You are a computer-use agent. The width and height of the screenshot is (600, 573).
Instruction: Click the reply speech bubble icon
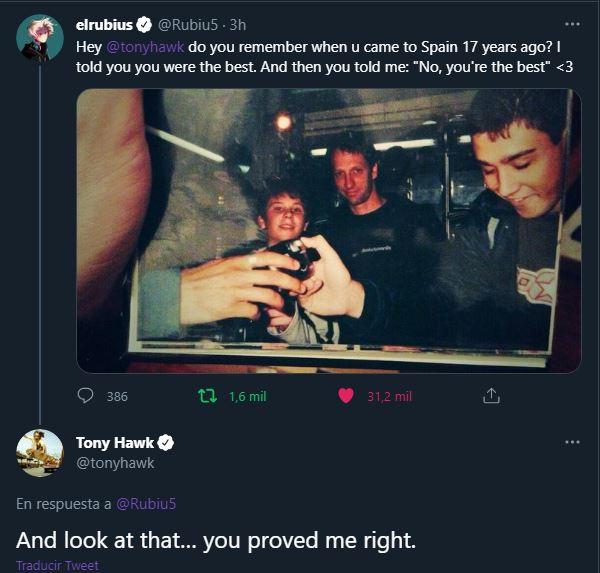pyautogui.click(x=86, y=396)
